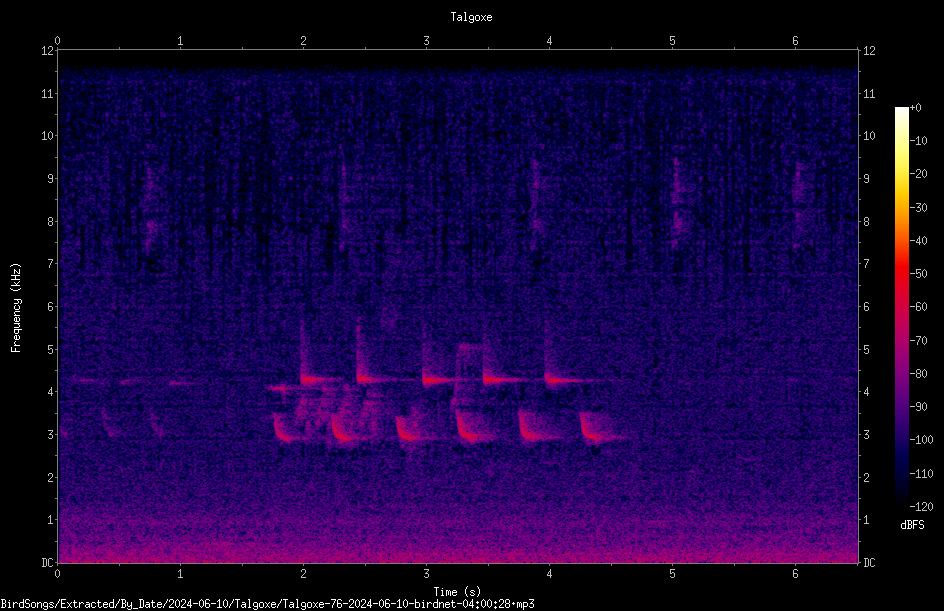This screenshot has height=611, width=944.
Task: Click the 6 second mark on the bottom axis
Action: tap(795, 574)
